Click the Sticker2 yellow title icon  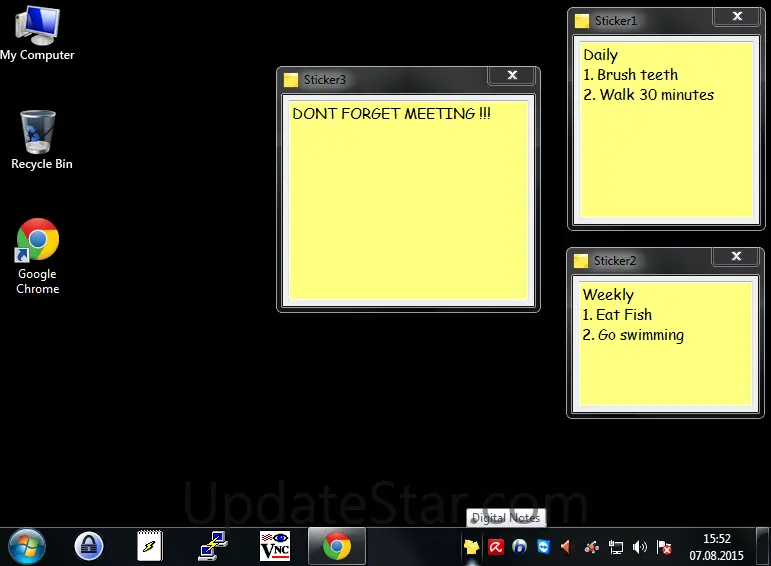click(581, 261)
